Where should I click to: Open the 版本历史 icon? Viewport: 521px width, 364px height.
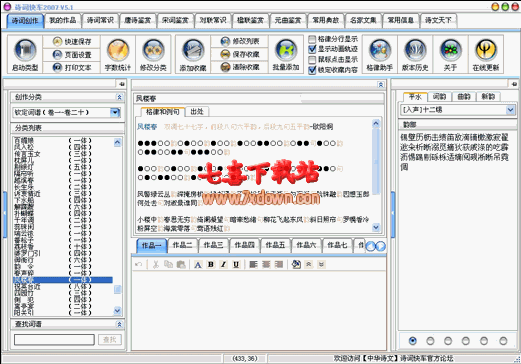point(415,54)
